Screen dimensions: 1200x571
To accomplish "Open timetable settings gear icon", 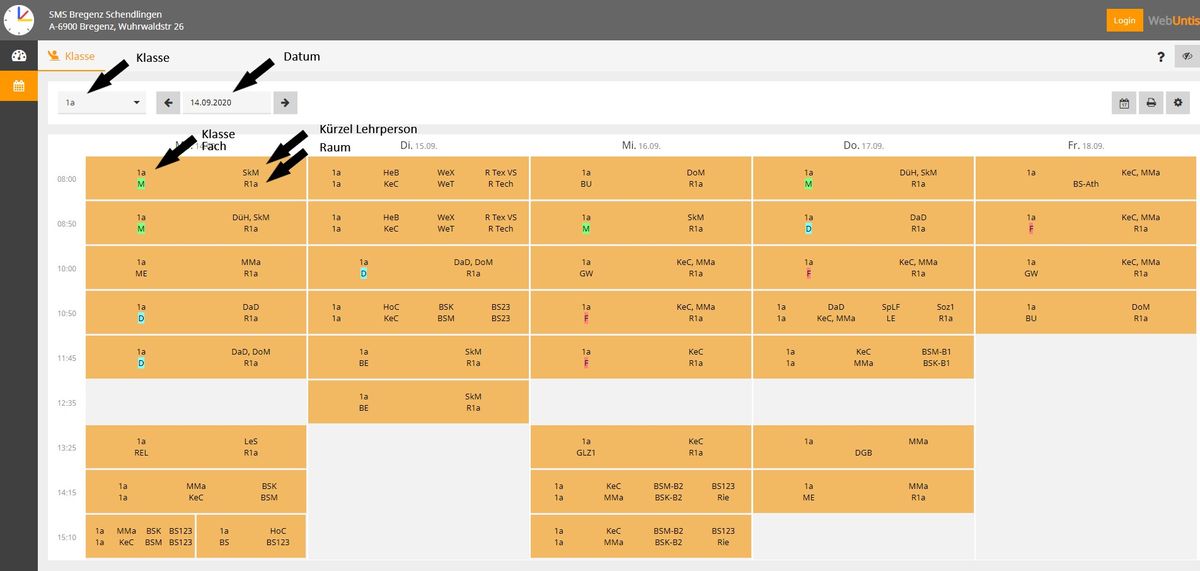I will click(1178, 102).
